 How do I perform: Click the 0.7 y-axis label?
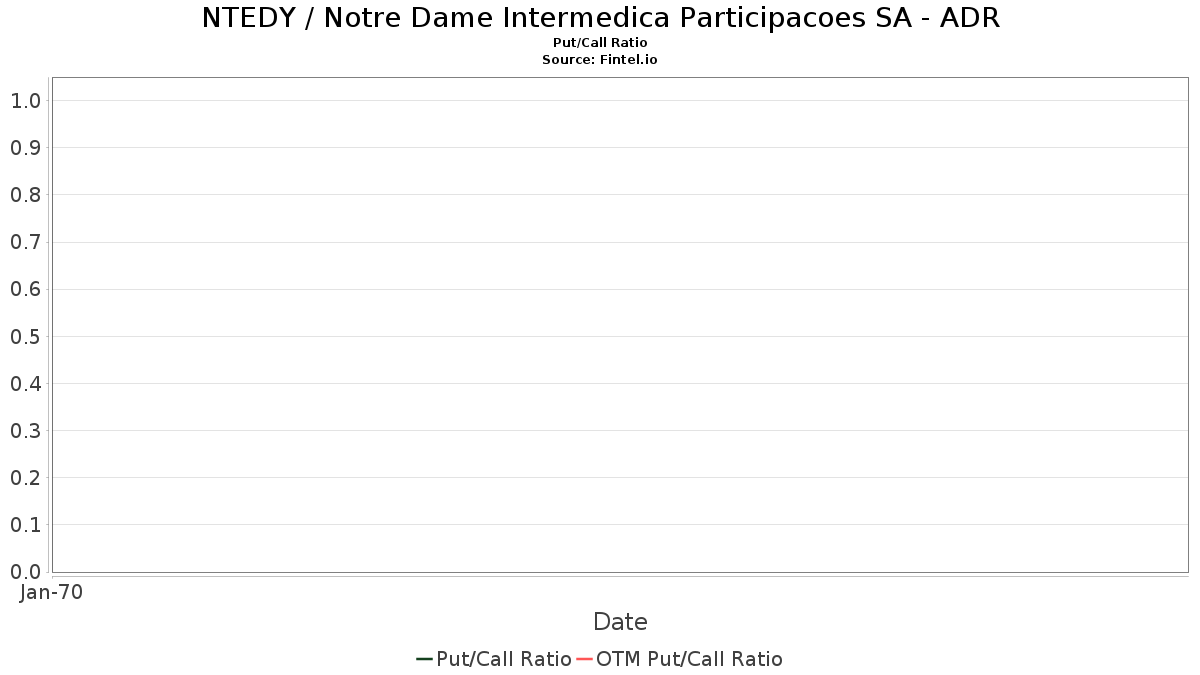click(25, 242)
